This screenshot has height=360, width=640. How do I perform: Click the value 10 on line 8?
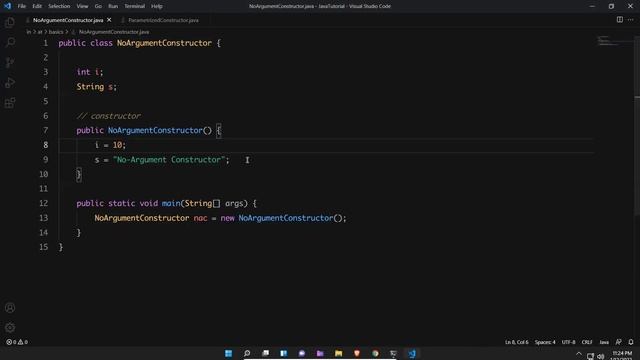[118, 145]
